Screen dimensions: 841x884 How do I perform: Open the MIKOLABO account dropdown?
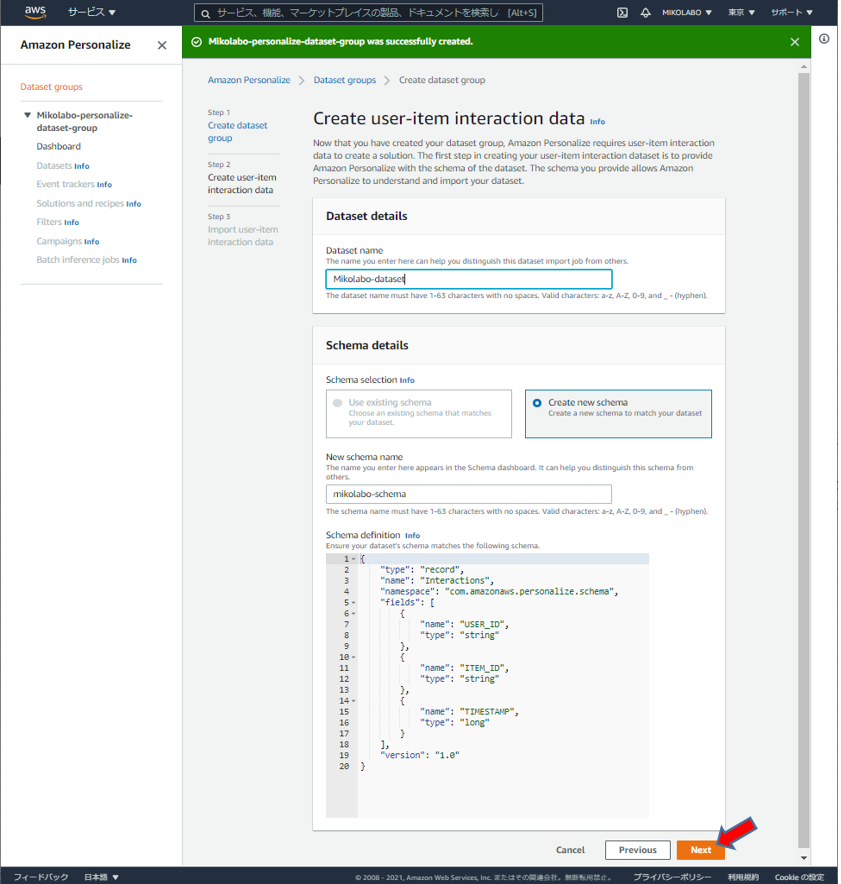pos(689,12)
